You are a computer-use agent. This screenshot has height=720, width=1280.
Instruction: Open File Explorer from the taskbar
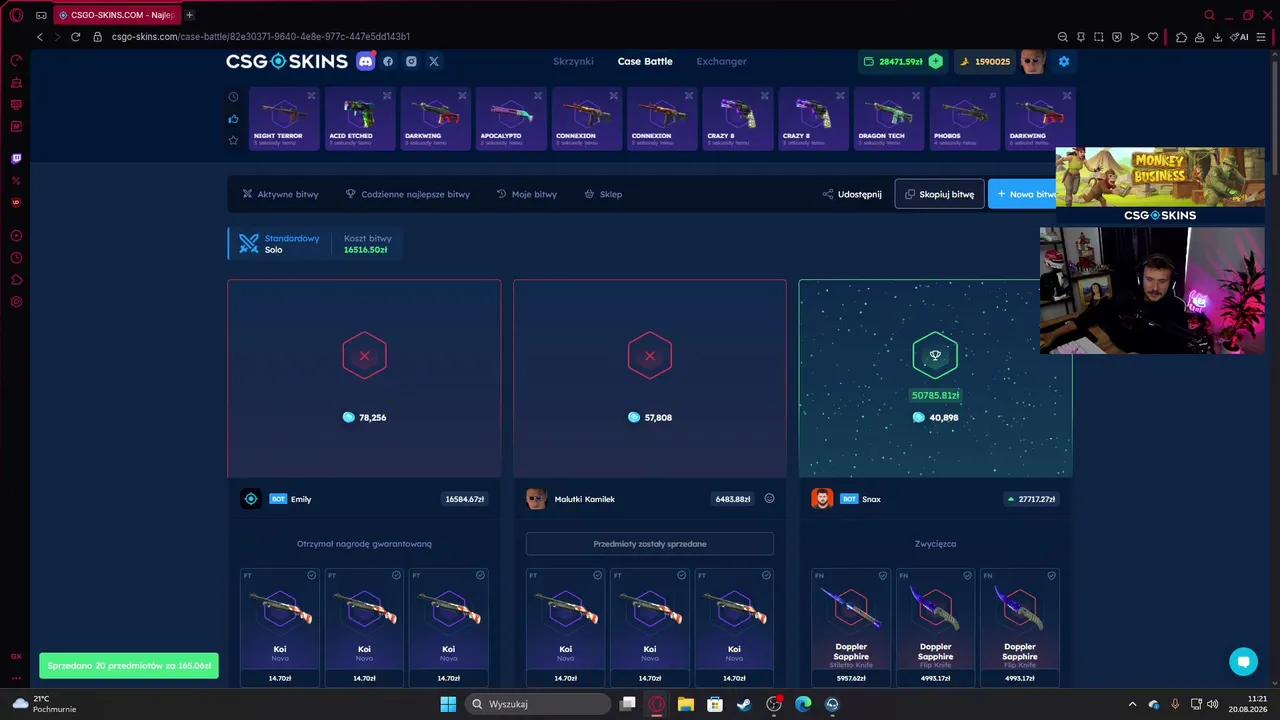point(686,704)
